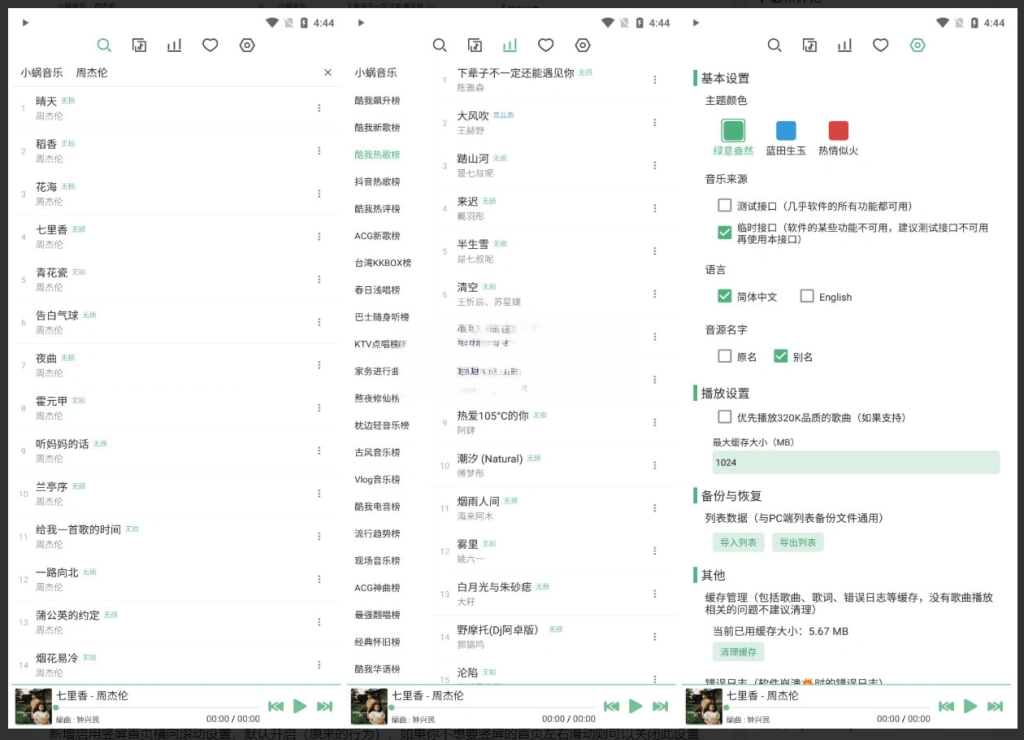Choose blue 蓝田生玉 theme swatch
The height and width of the screenshot is (740, 1024).
click(x=786, y=131)
